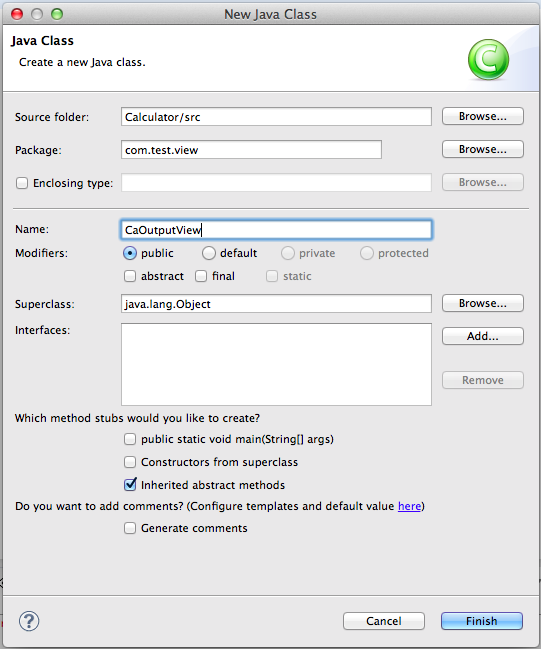Check the final modifier box
This screenshot has height=649, width=541.
(x=201, y=276)
